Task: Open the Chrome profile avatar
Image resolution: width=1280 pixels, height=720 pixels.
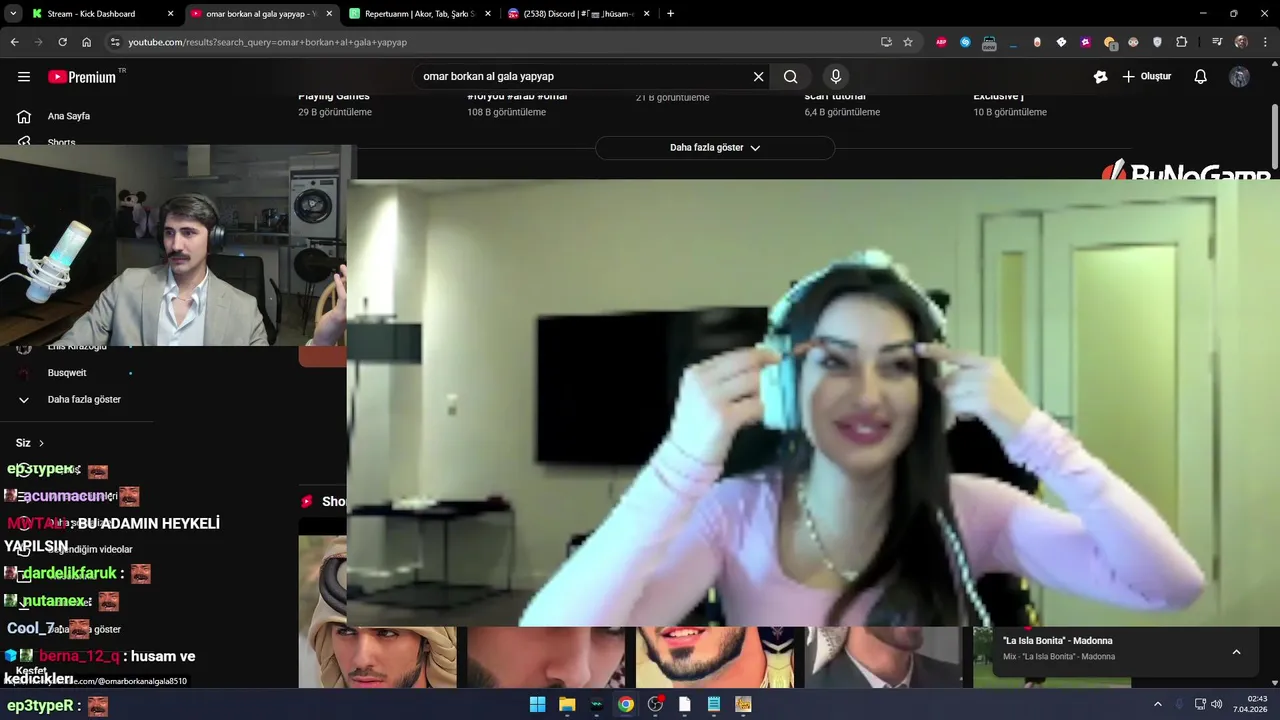Action: 1241,42
